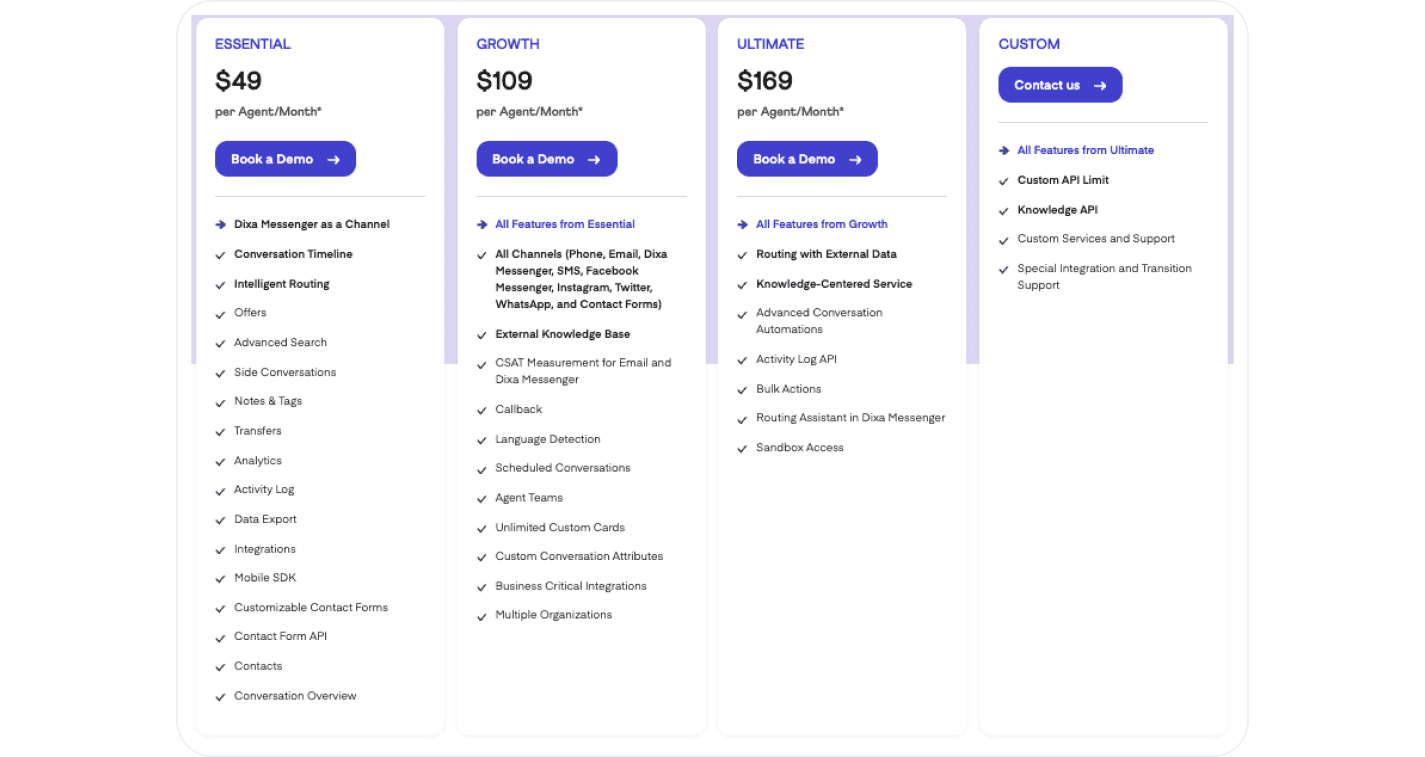Click the checkmark next to Multiple Organizations
The image size is (1425, 757).
482,616
